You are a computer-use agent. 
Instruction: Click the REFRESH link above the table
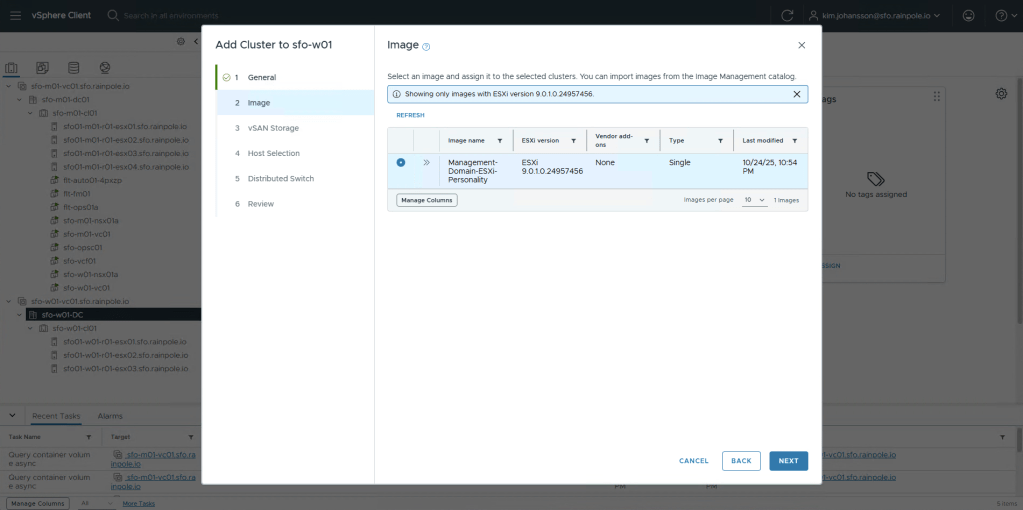tap(410, 116)
